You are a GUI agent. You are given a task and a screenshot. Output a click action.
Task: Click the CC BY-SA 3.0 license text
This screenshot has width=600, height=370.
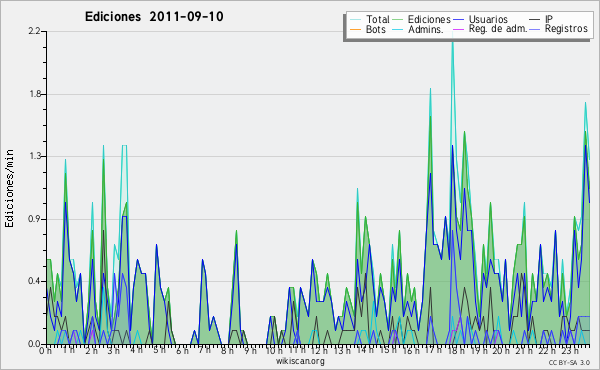point(569,363)
